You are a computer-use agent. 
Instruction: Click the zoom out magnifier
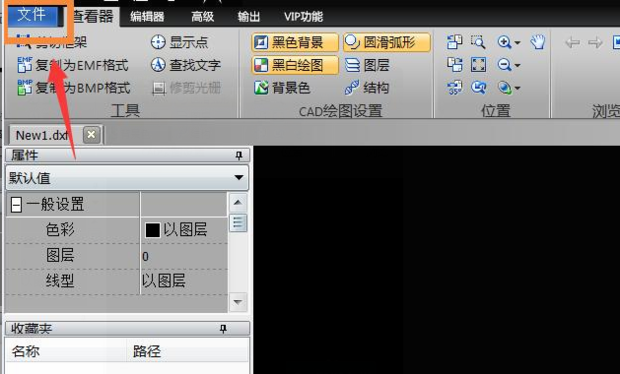[505, 64]
